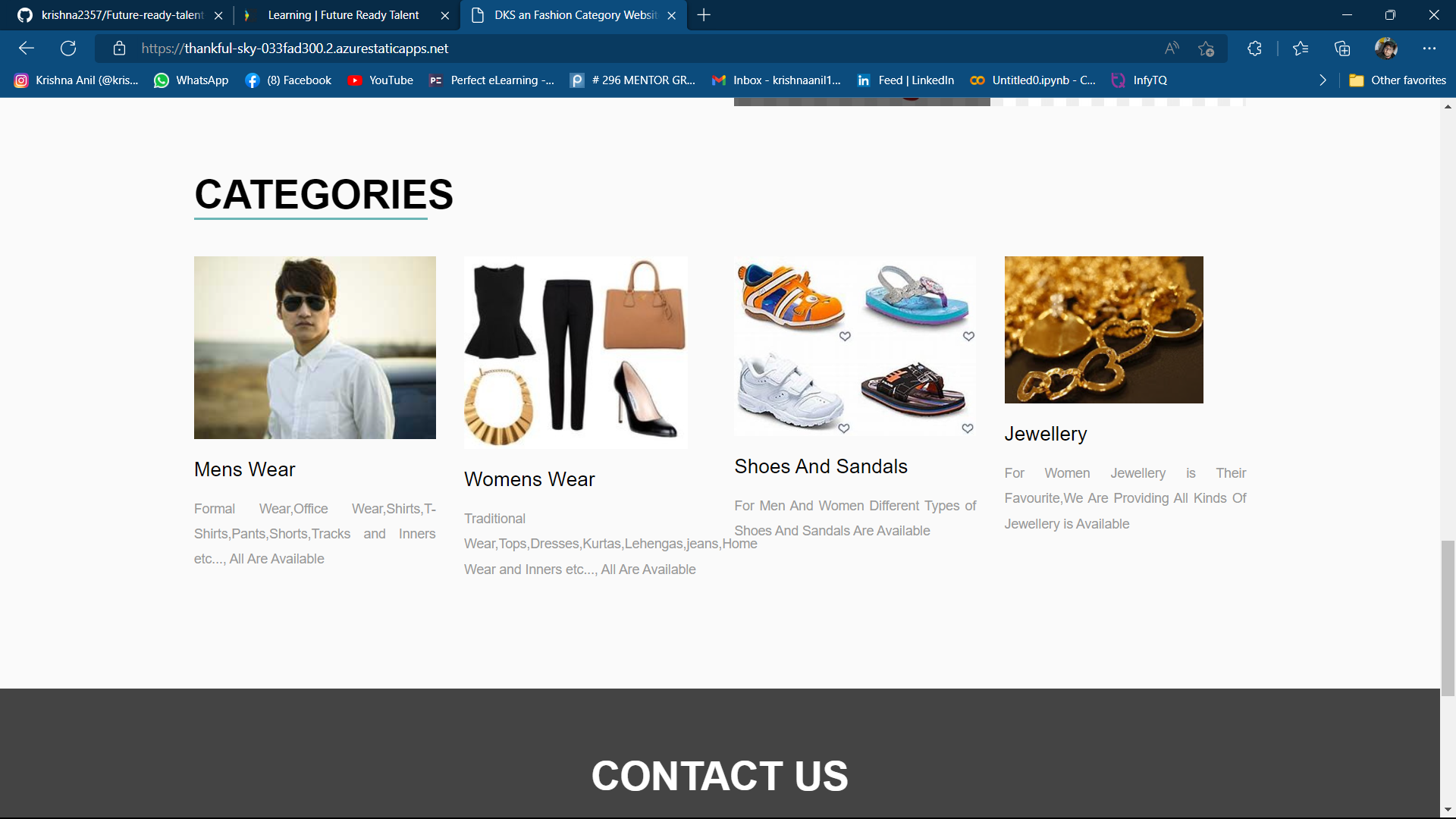This screenshot has width=1456, height=819.
Task: Open a new browser tab
Action: [x=704, y=15]
